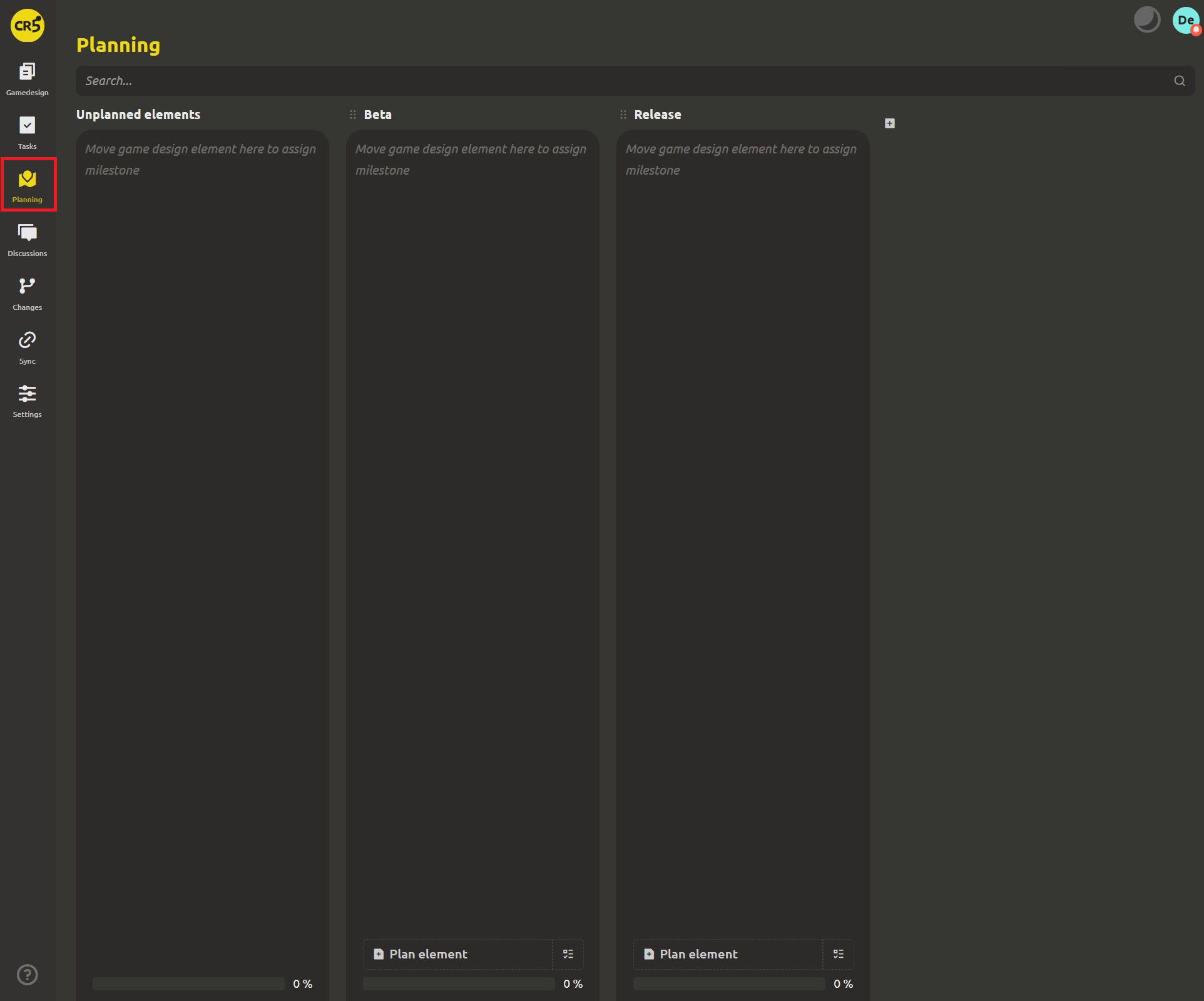Screen dimensions: 1204x1001
Task: Click the Release column progress bar
Action: 729,983
